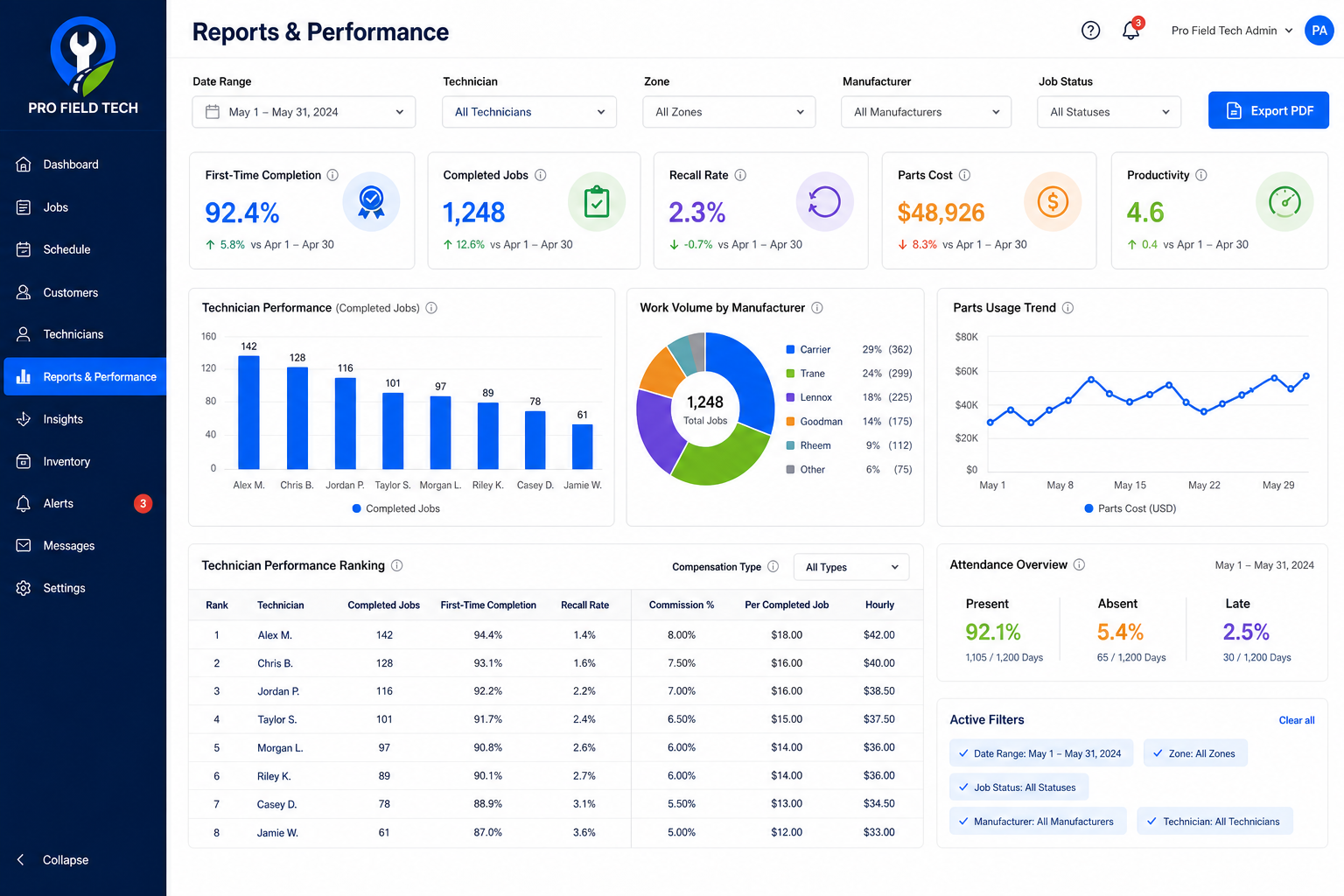1344x896 pixels.
Task: Click the circular refresh icon in Recall Rate
Action: click(x=824, y=202)
